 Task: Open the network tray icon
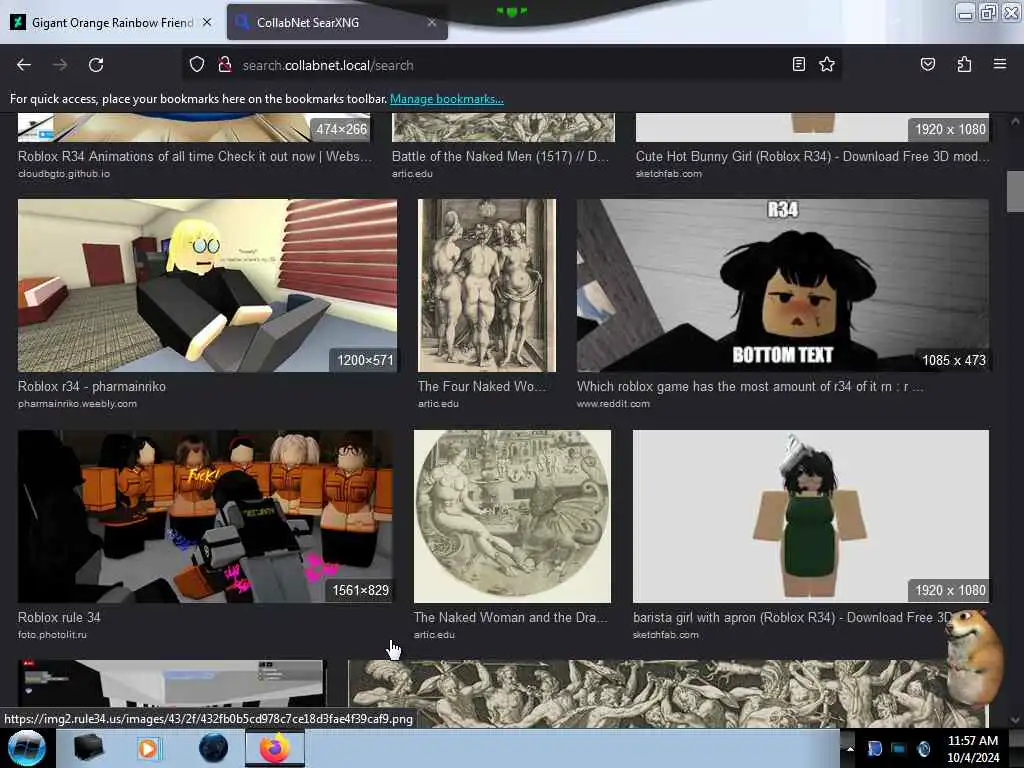[x=899, y=748]
